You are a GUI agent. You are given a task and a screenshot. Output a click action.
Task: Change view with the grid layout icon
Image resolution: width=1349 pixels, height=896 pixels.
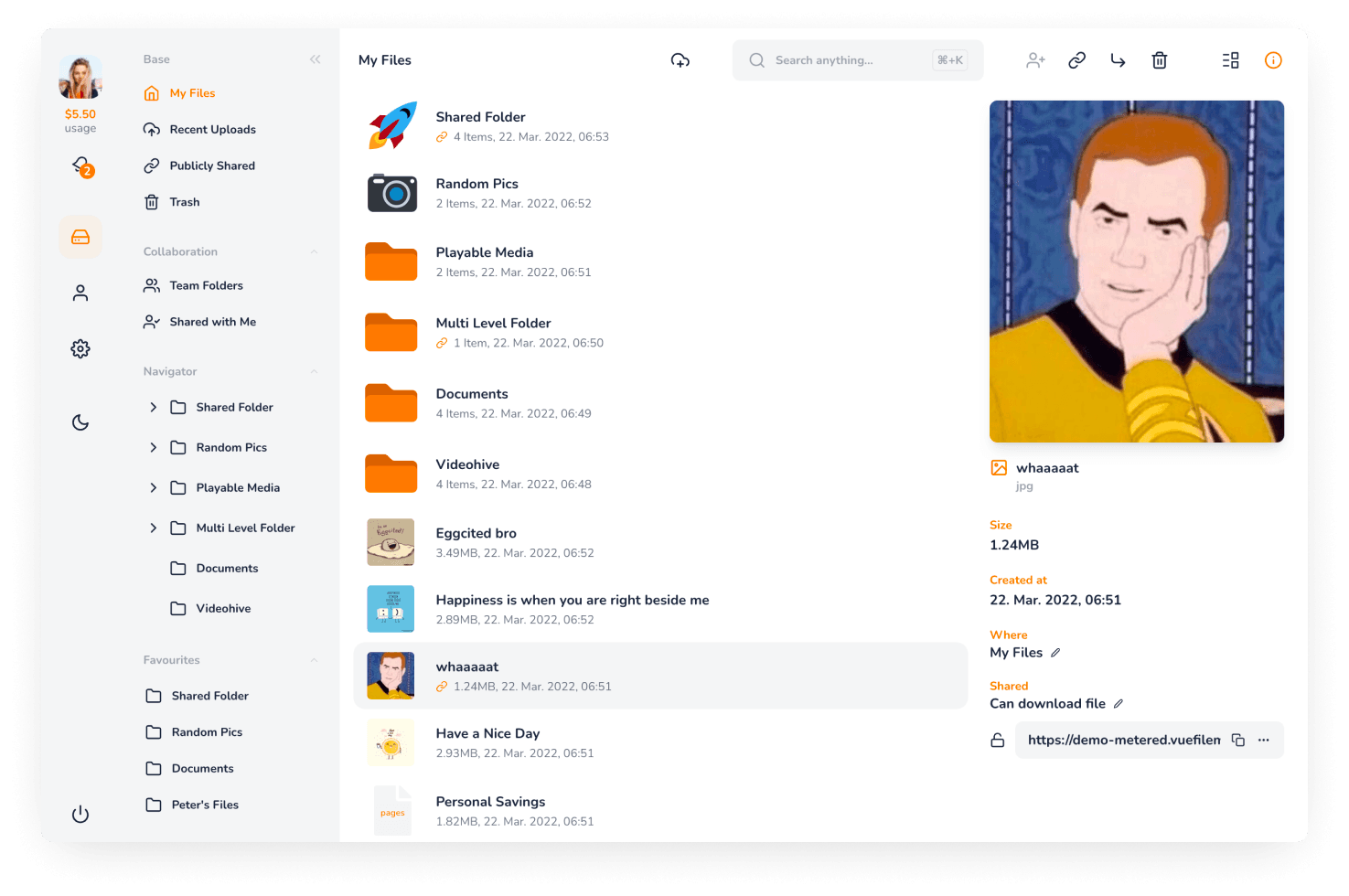pyautogui.click(x=1230, y=60)
